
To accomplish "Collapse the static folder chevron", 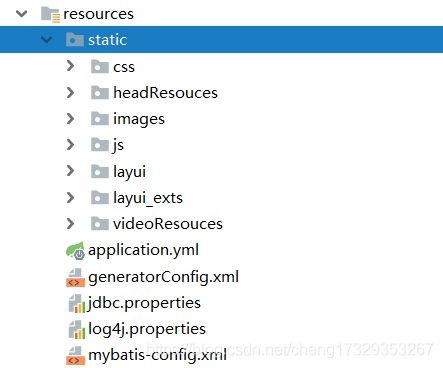I will tap(46, 40).
